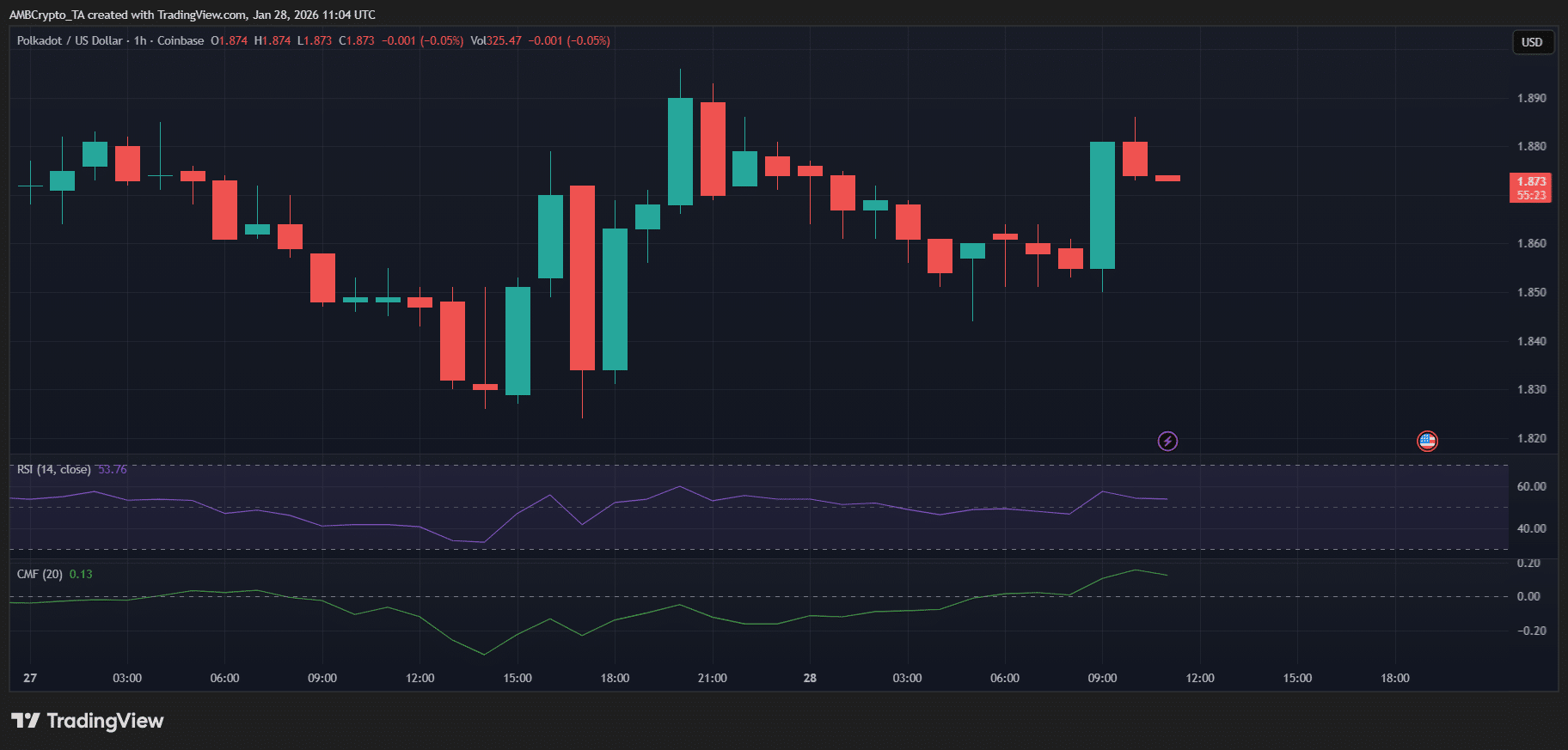This screenshot has width=1568, height=750.
Task: Click the TradingView logo at bottom left
Action: 87,721
